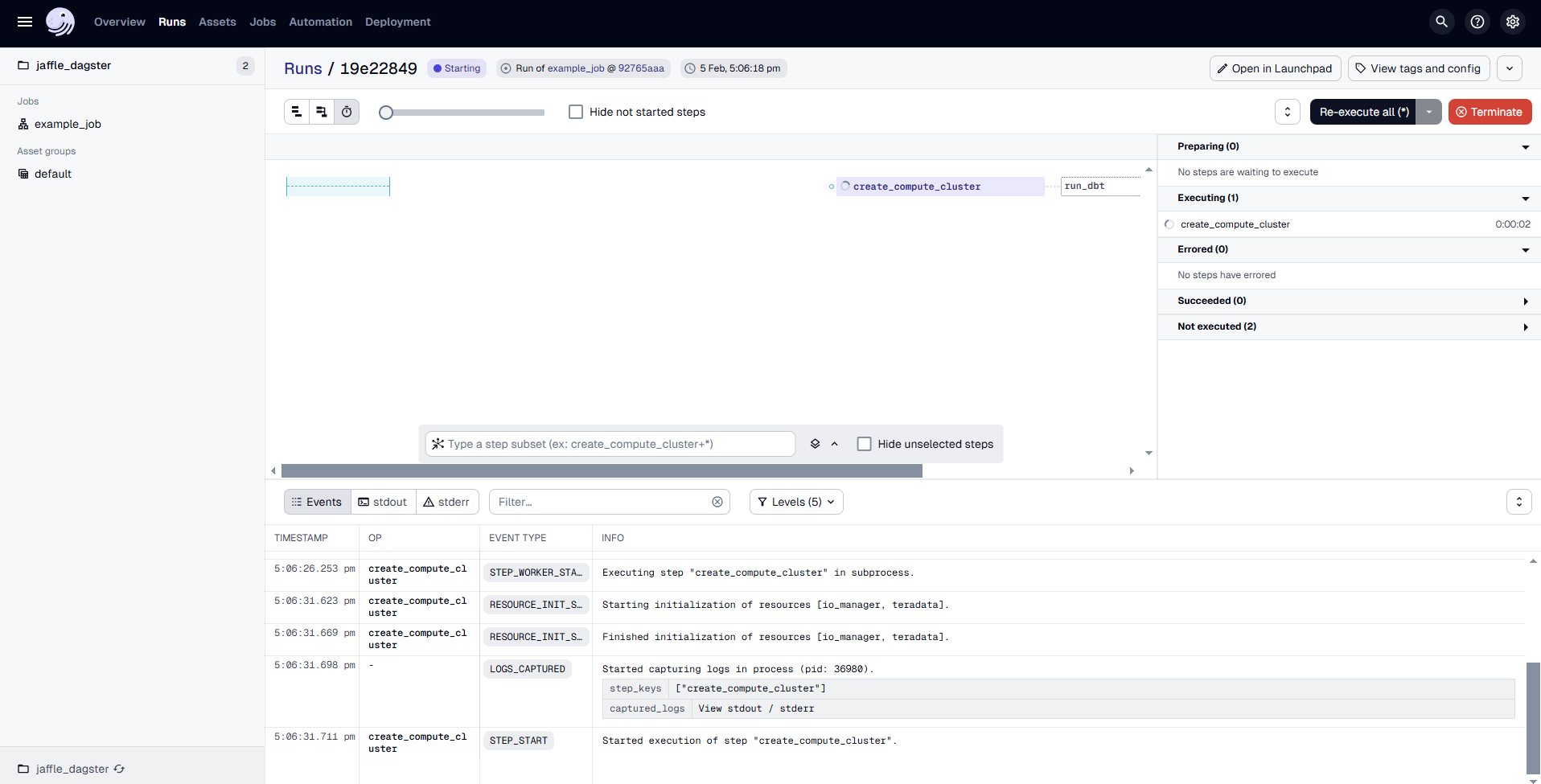The image size is (1541, 784).
Task: Select jaffle_dagster code location header
Action: point(74,65)
